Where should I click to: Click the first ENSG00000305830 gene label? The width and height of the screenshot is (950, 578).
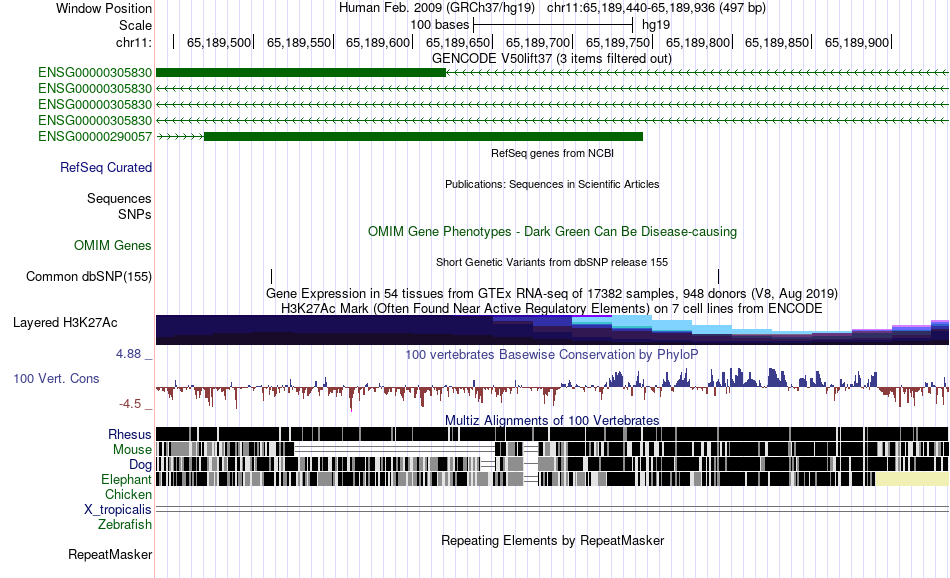95,73
